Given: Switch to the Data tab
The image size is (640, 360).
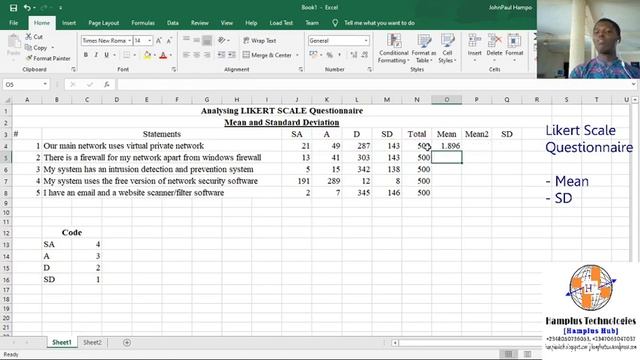Looking at the screenshot, I should pos(173,23).
